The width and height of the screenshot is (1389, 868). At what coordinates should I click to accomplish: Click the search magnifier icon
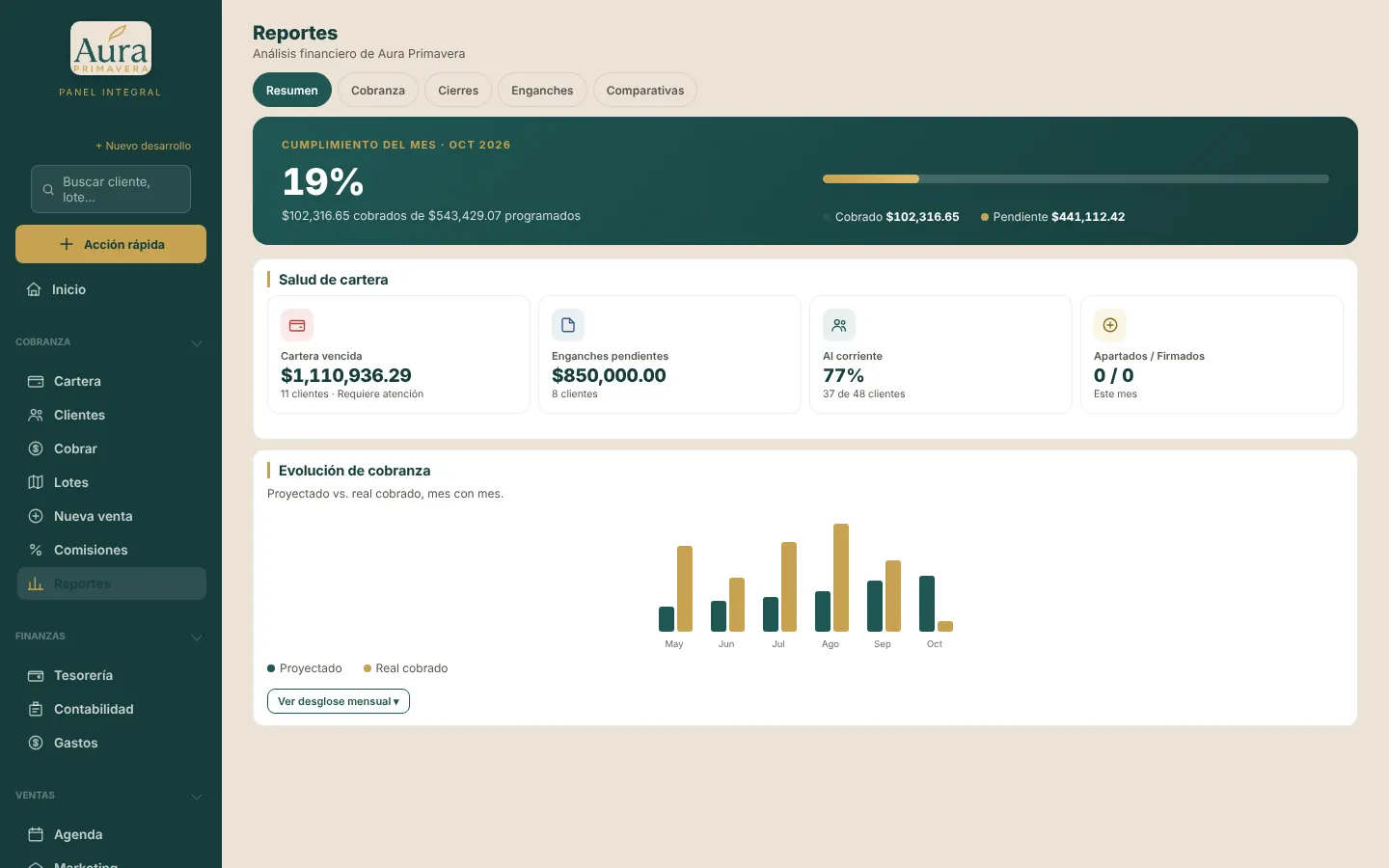point(48,190)
